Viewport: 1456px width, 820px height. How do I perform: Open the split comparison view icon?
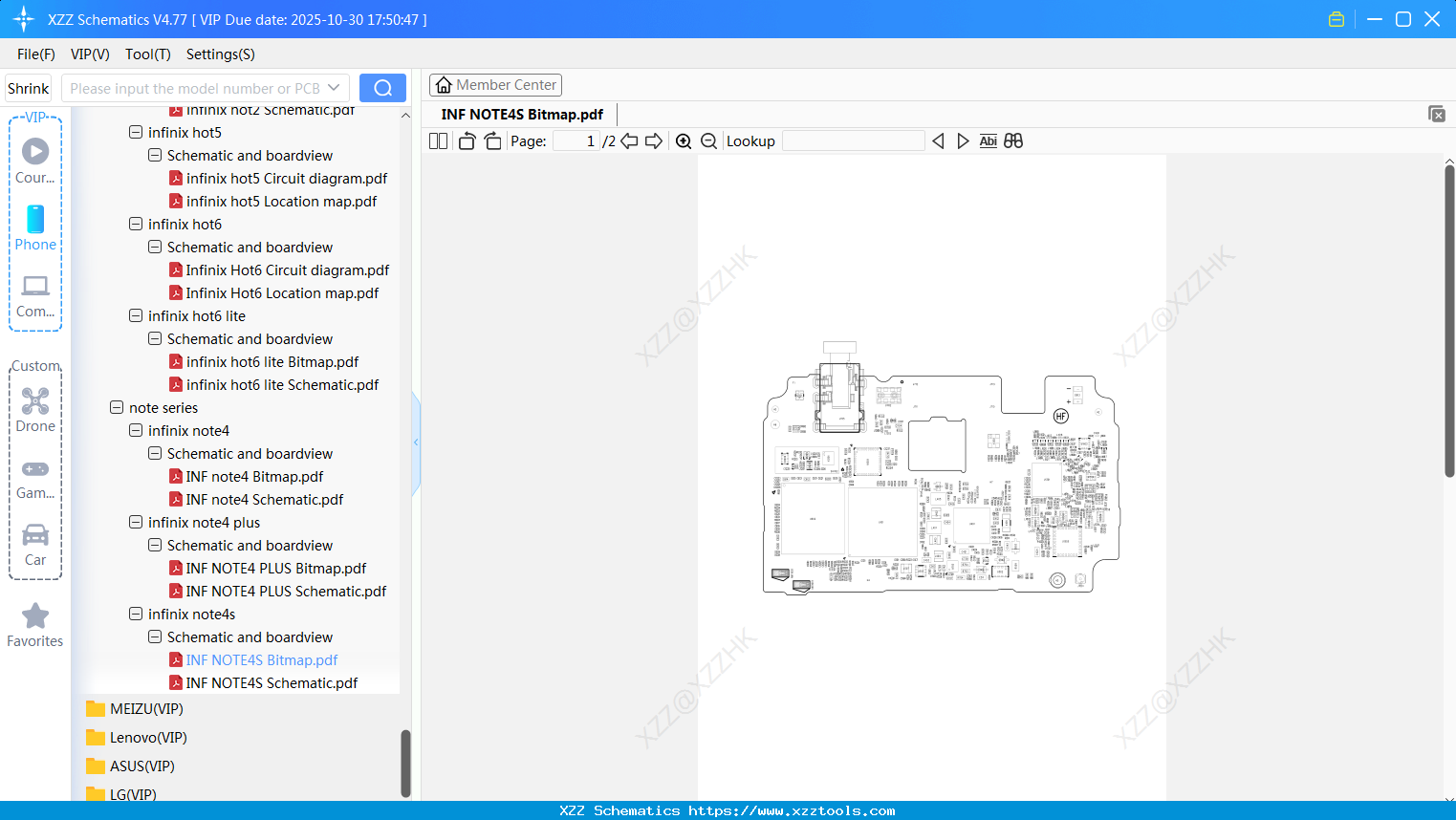coord(1013,140)
